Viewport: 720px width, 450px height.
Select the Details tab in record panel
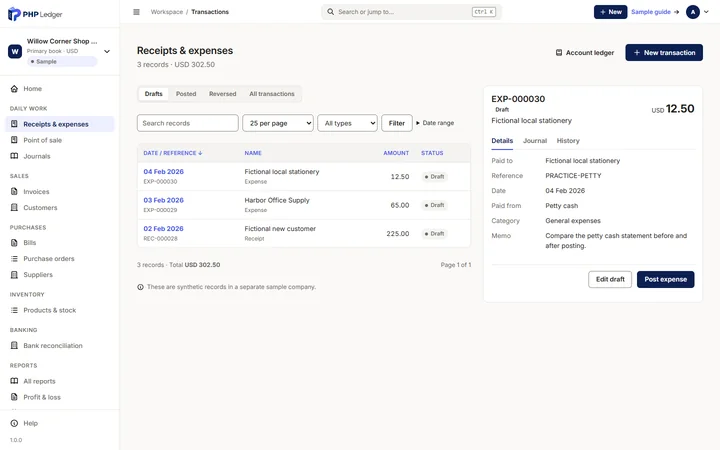point(502,141)
